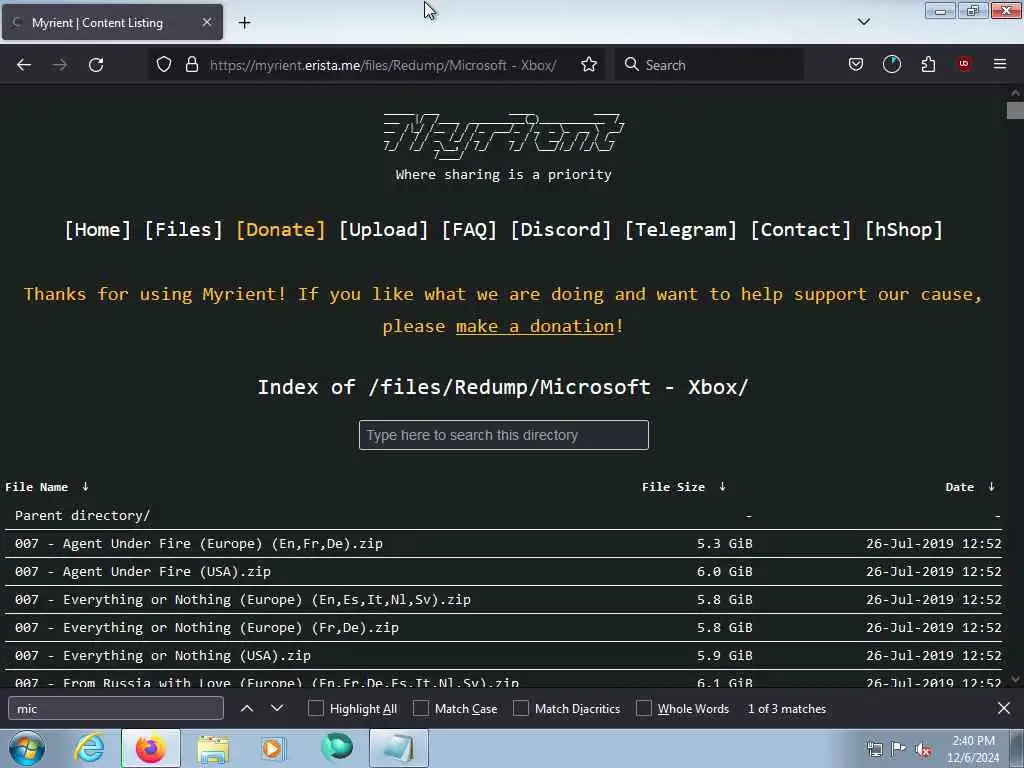Download 007 - Everything or Nothing (USA).zip
This screenshot has height=768, width=1024.
(163, 656)
